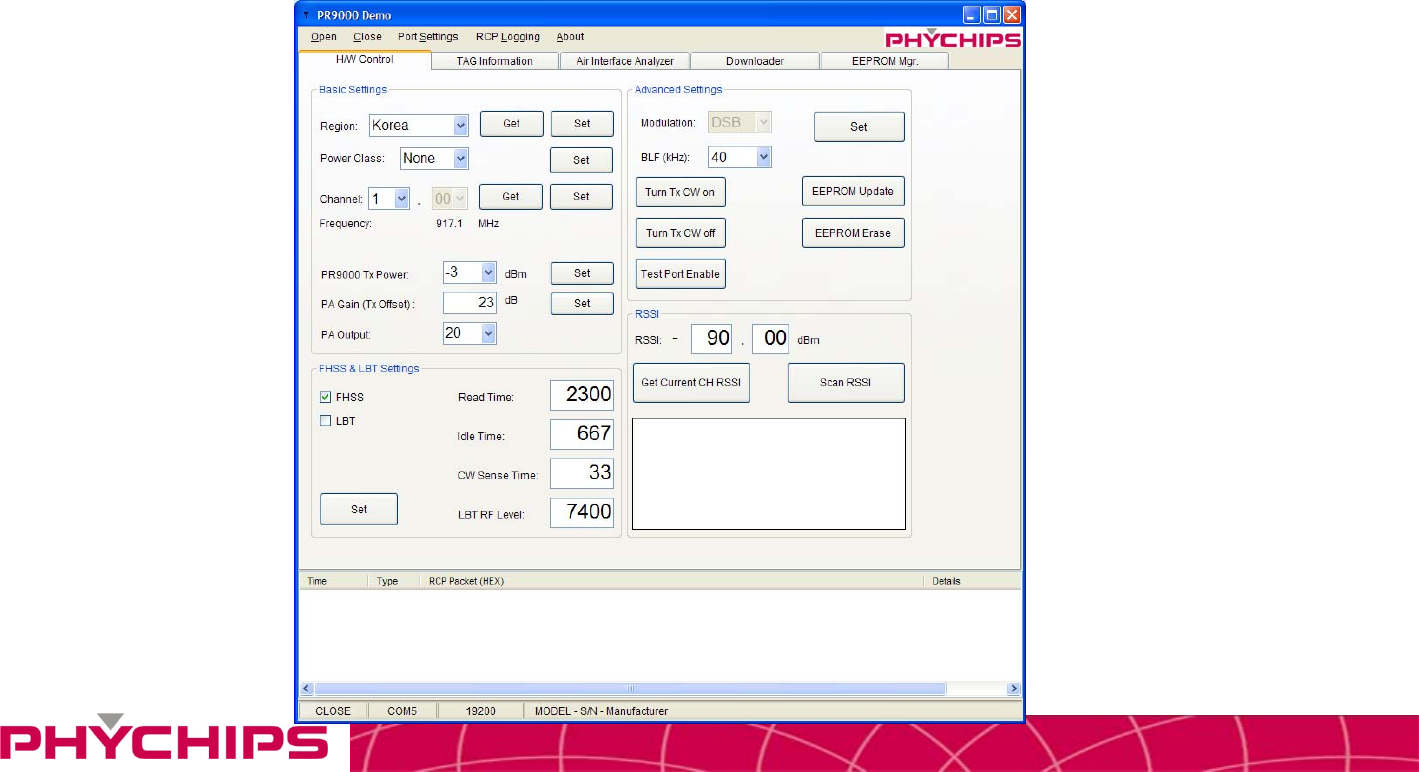1419x772 pixels.
Task: Enable the FHSS checkbox
Action: pyautogui.click(x=326, y=397)
